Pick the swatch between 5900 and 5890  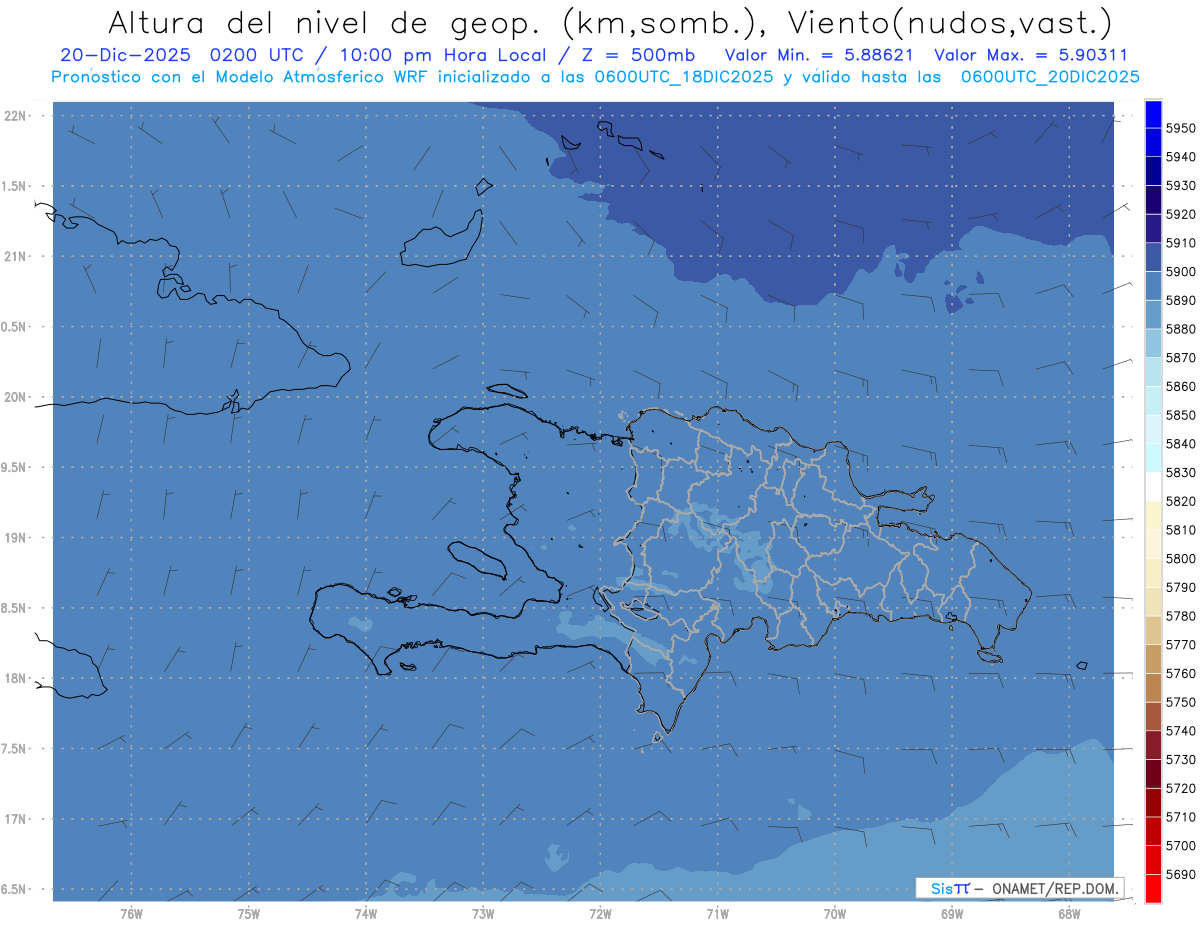(x=1153, y=286)
